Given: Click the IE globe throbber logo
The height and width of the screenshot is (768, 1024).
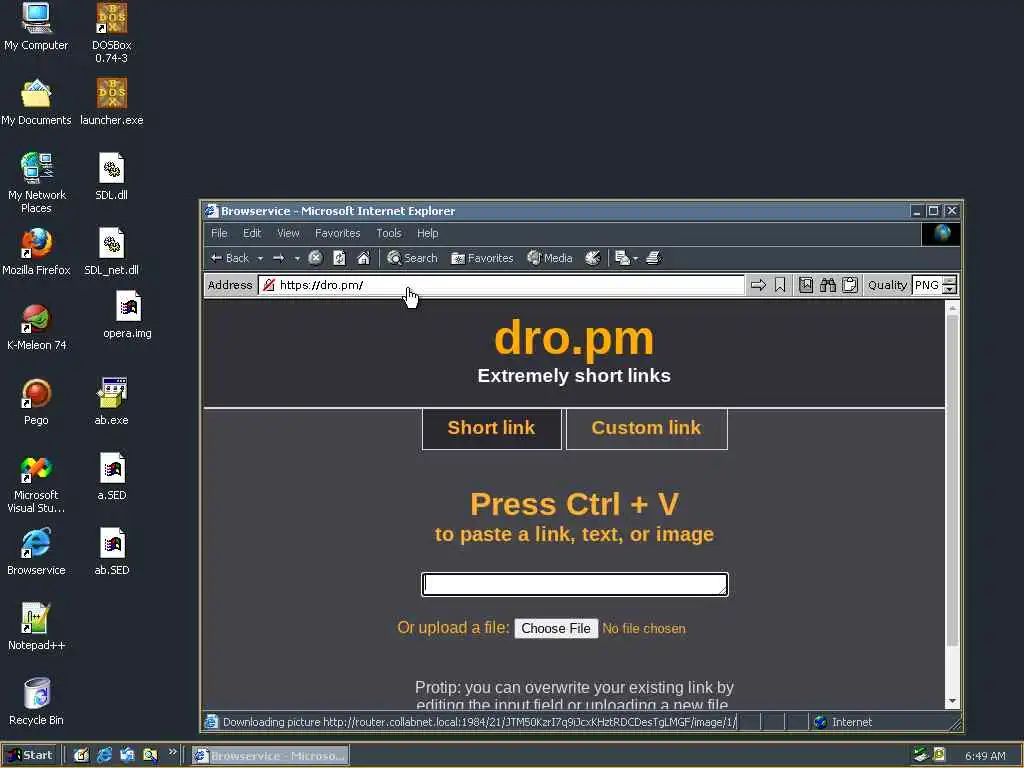Looking at the screenshot, I should (x=941, y=233).
